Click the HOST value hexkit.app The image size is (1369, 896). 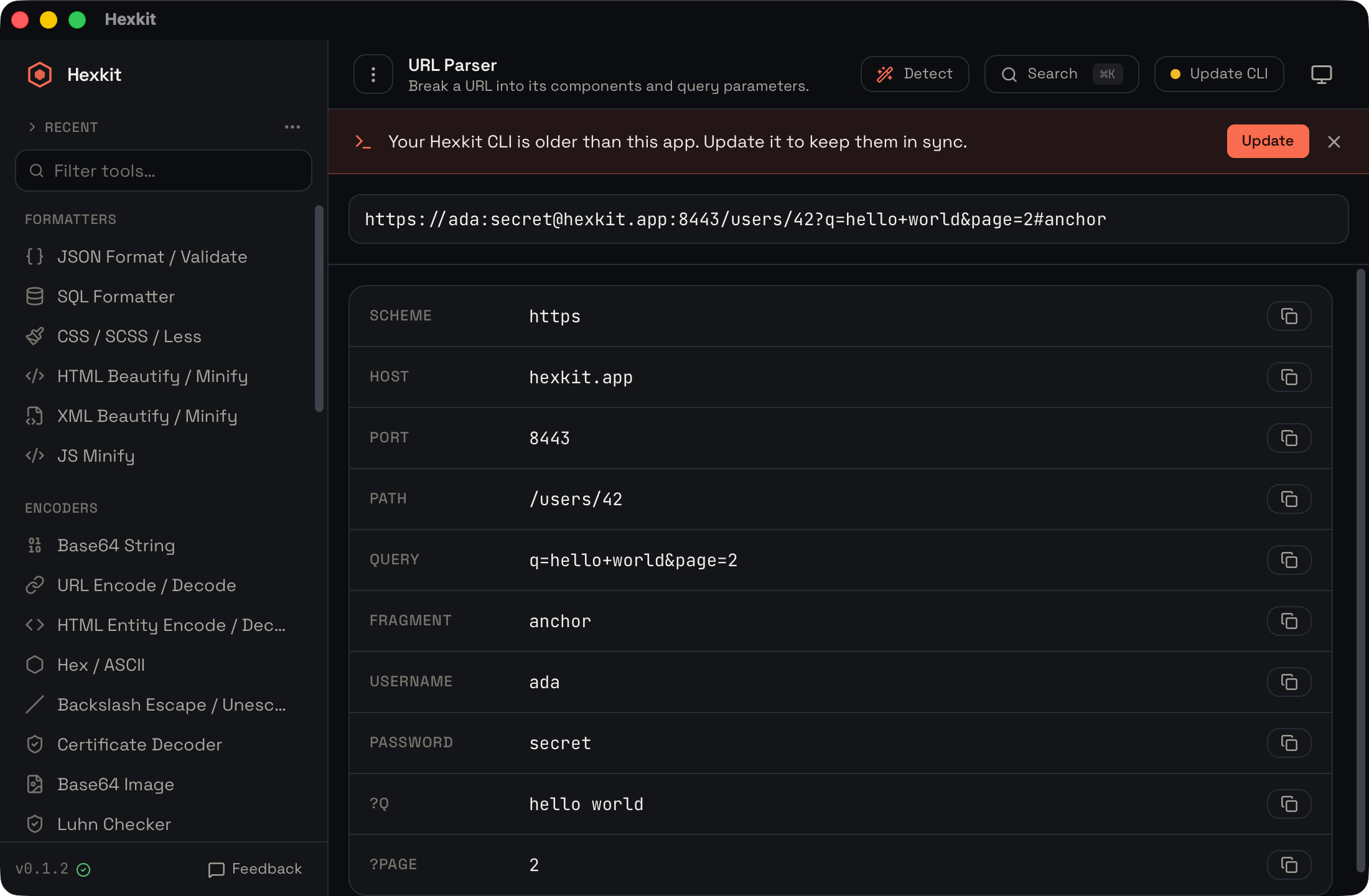tap(581, 377)
